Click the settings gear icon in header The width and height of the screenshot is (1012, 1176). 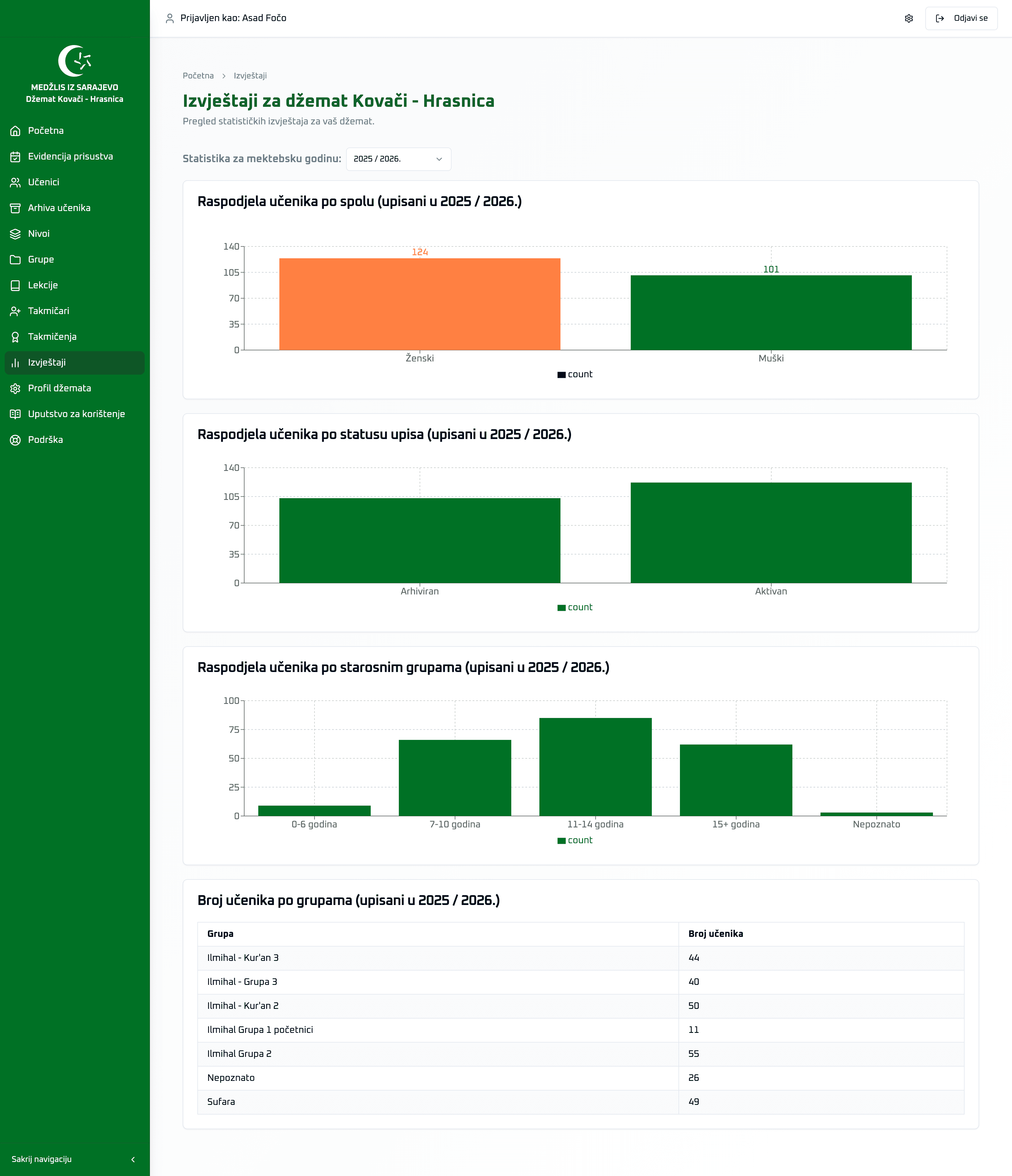909,18
